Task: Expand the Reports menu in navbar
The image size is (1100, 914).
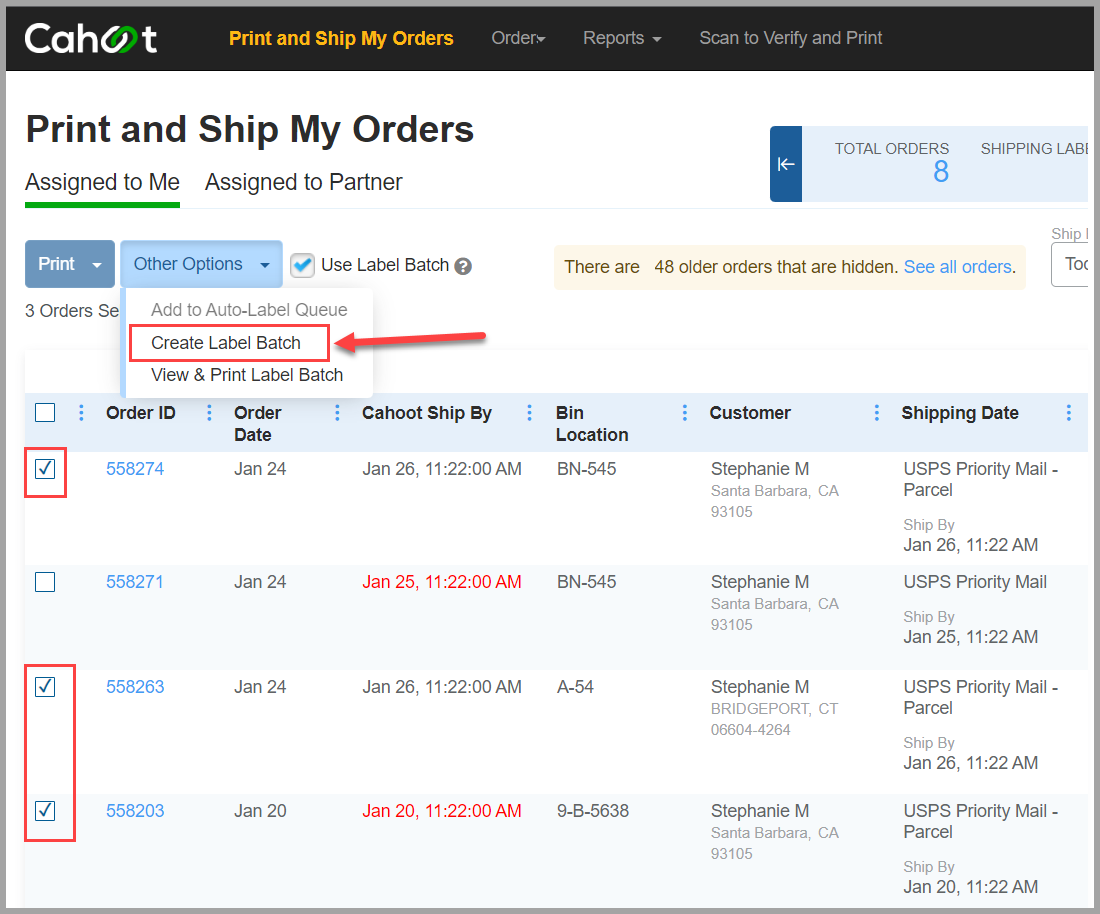Action: pos(622,38)
